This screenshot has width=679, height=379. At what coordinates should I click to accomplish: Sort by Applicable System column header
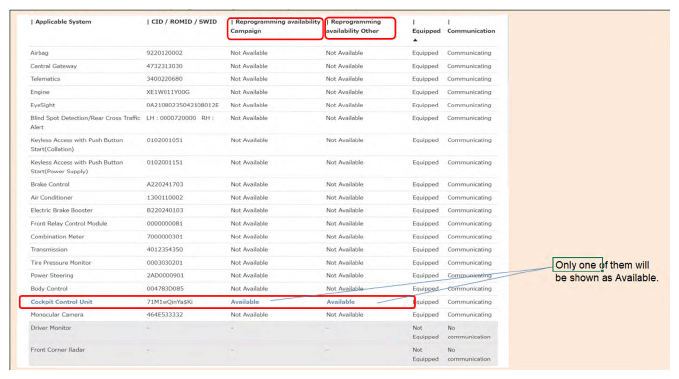click(x=63, y=22)
